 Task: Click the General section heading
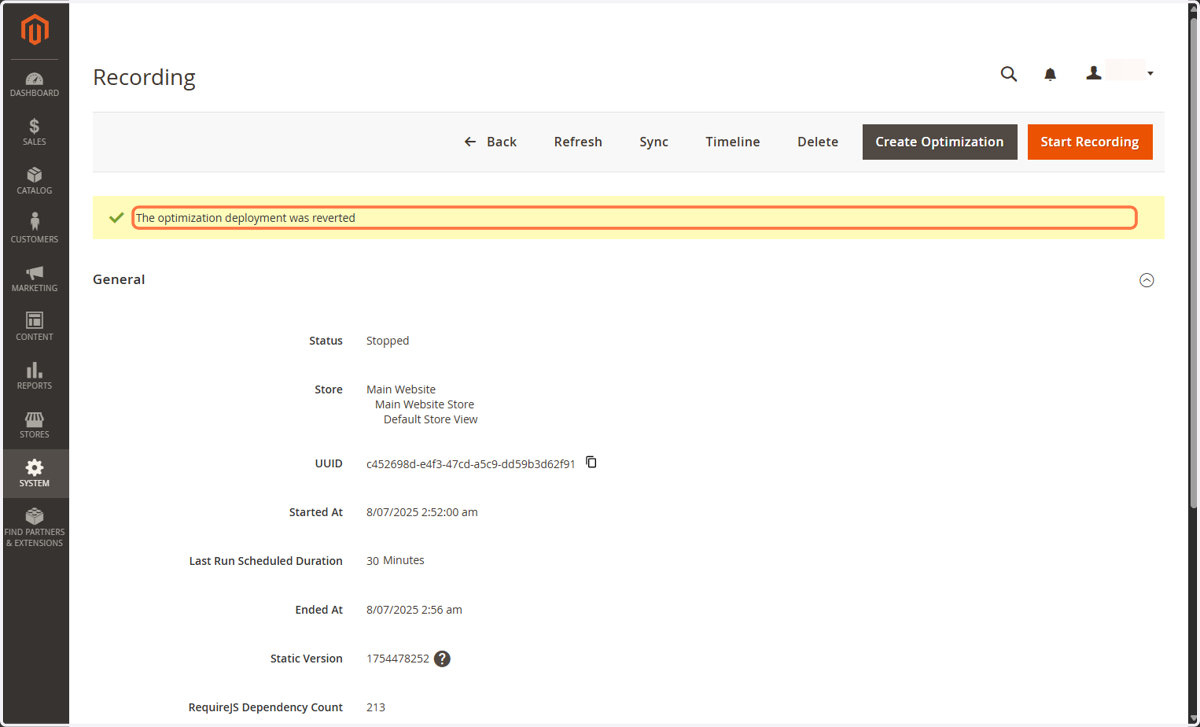[119, 279]
